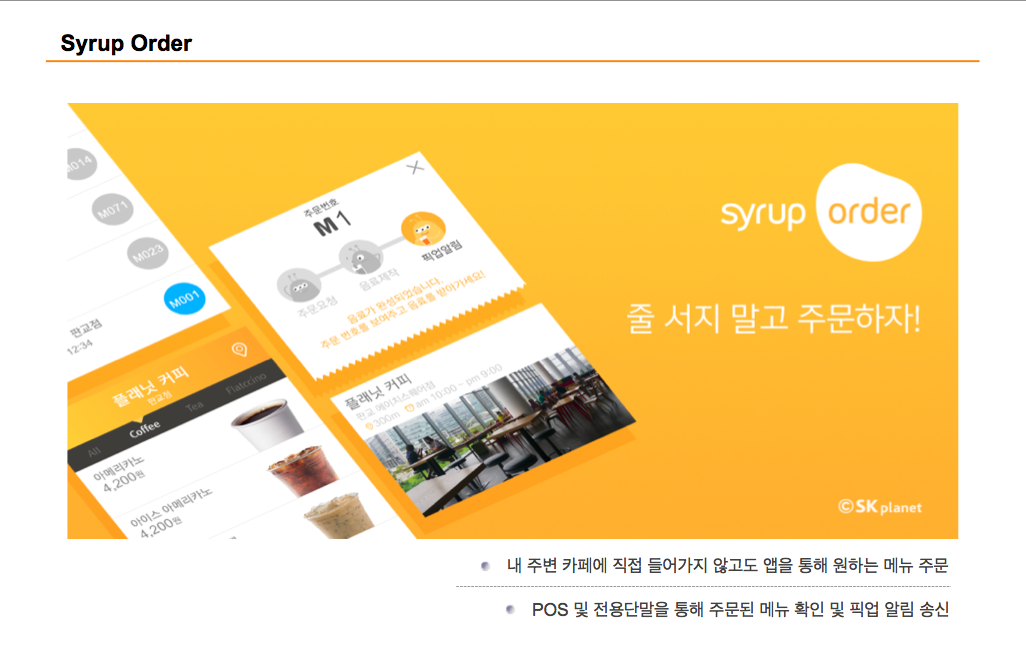Tap the location pin icon in cafe header

(x=239, y=350)
